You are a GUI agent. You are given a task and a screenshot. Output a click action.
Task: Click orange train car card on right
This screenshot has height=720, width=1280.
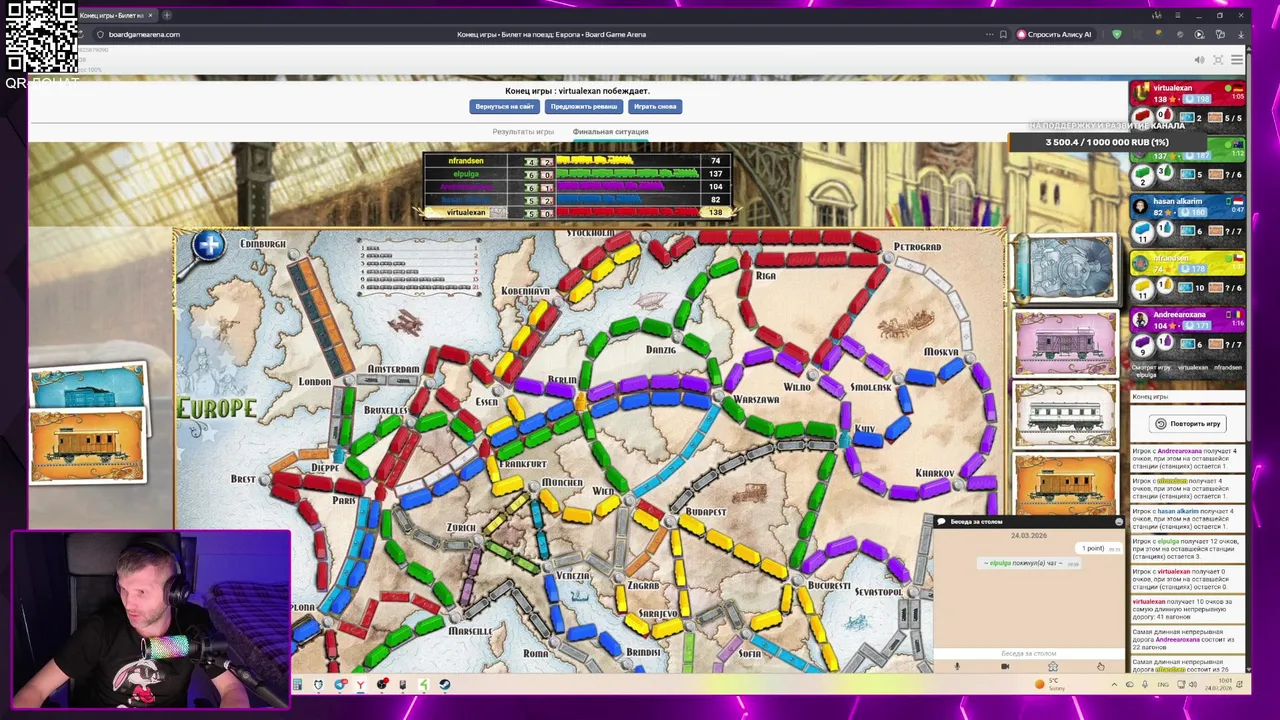1066,486
